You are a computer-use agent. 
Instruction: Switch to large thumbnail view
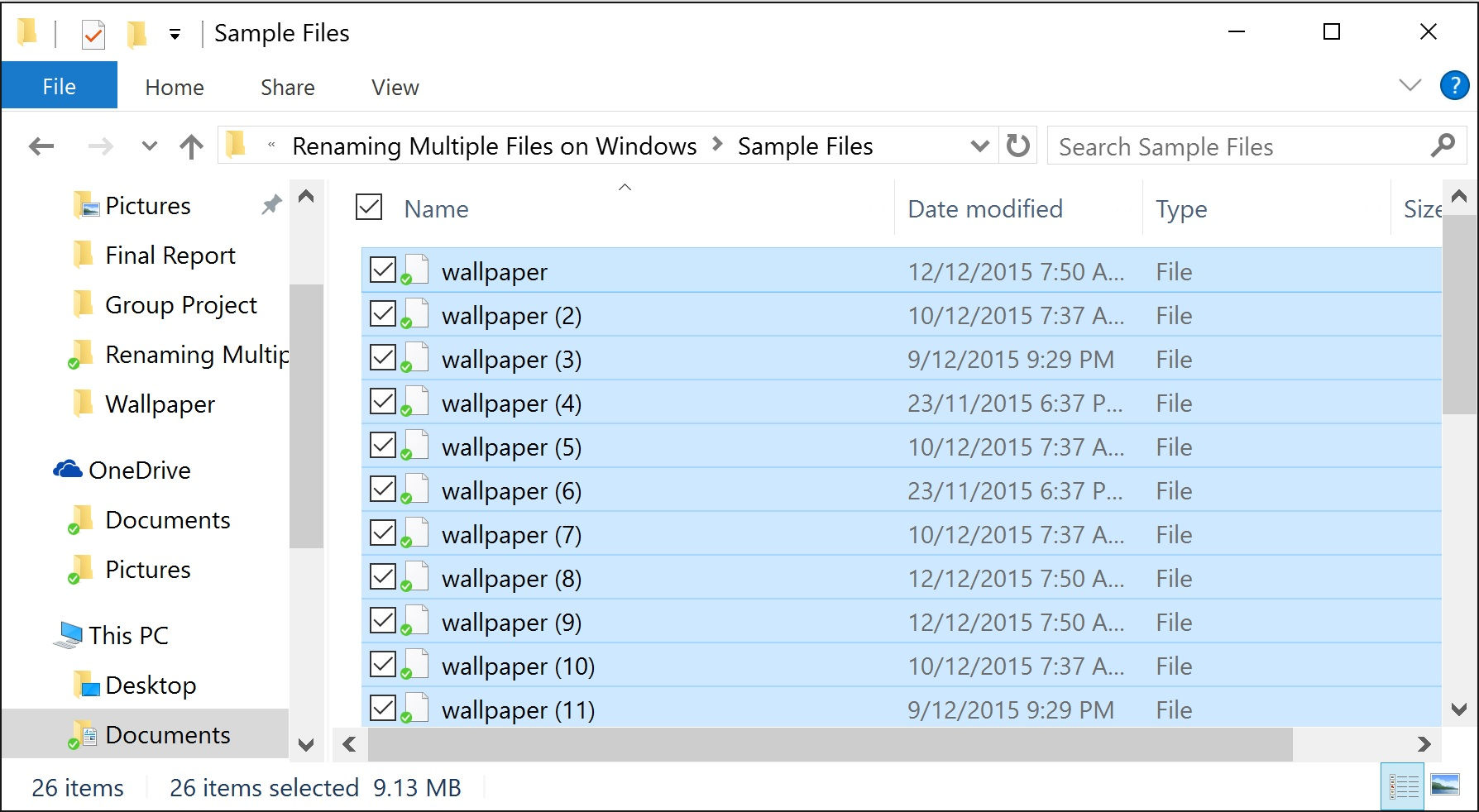point(1443,786)
